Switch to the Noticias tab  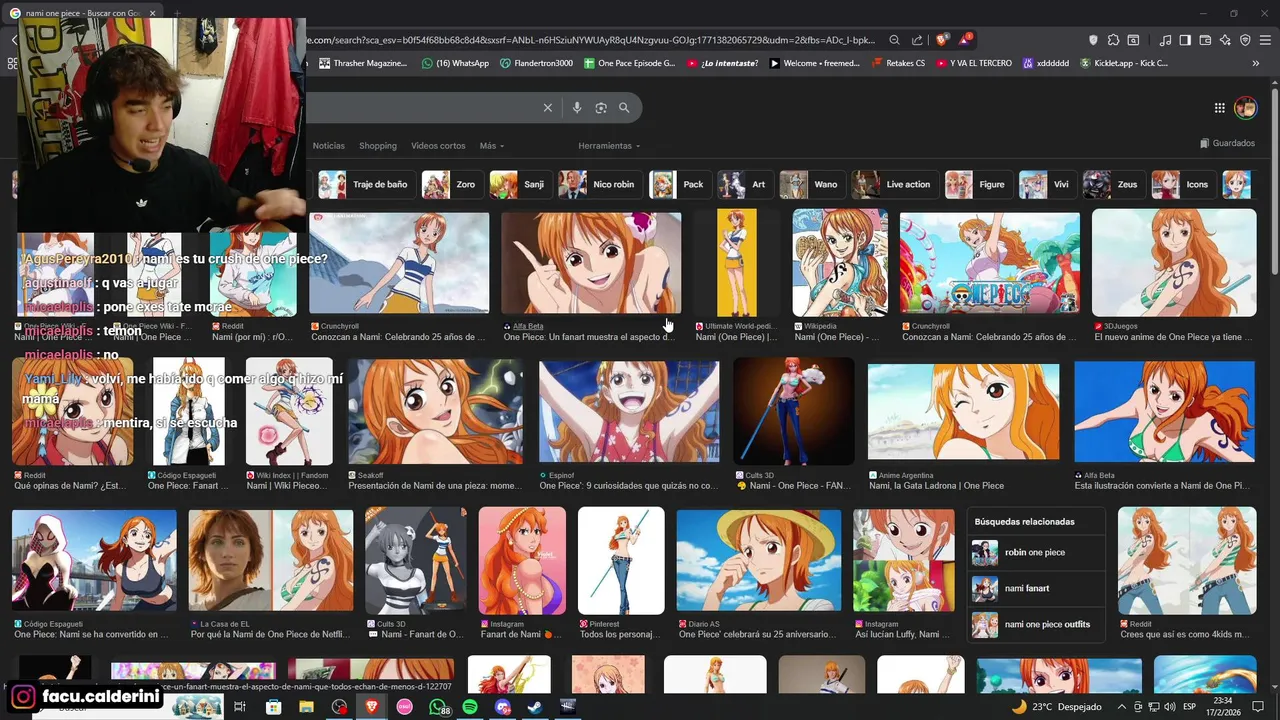point(328,146)
